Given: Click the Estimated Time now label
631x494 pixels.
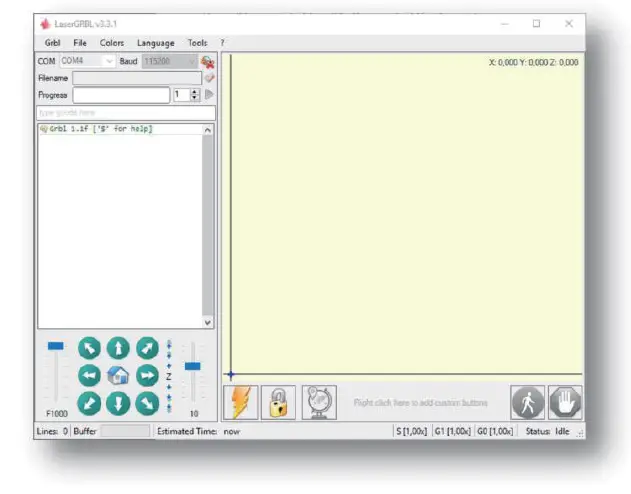Looking at the screenshot, I should (198, 431).
